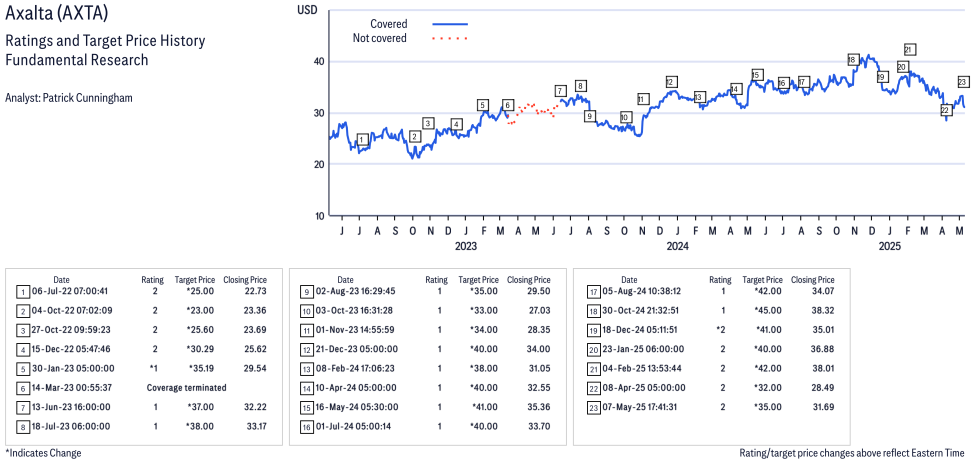
Task: Click the numbered box 10 in the table
Action: click(307, 310)
